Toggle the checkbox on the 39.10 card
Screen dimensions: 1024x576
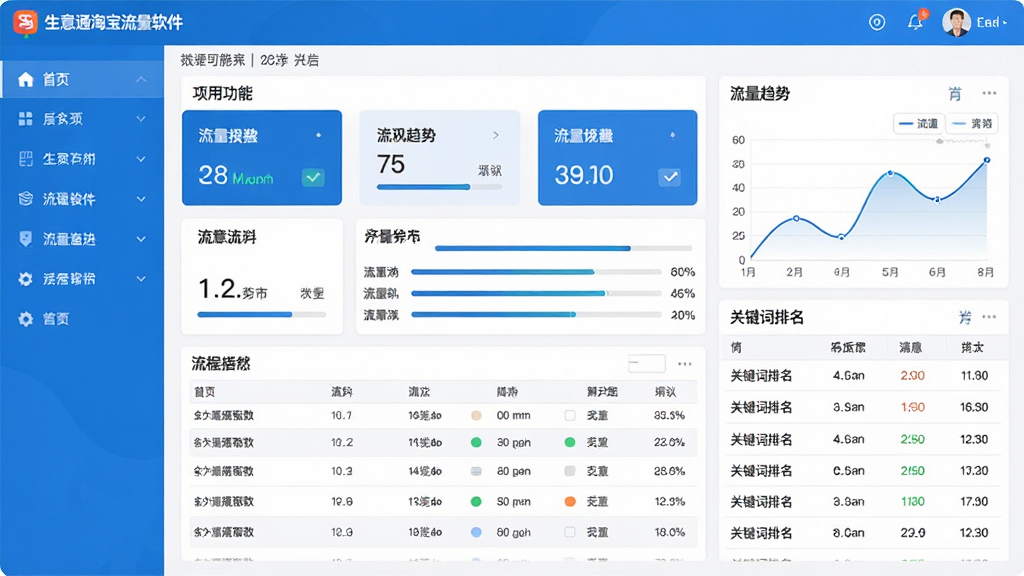[669, 177]
